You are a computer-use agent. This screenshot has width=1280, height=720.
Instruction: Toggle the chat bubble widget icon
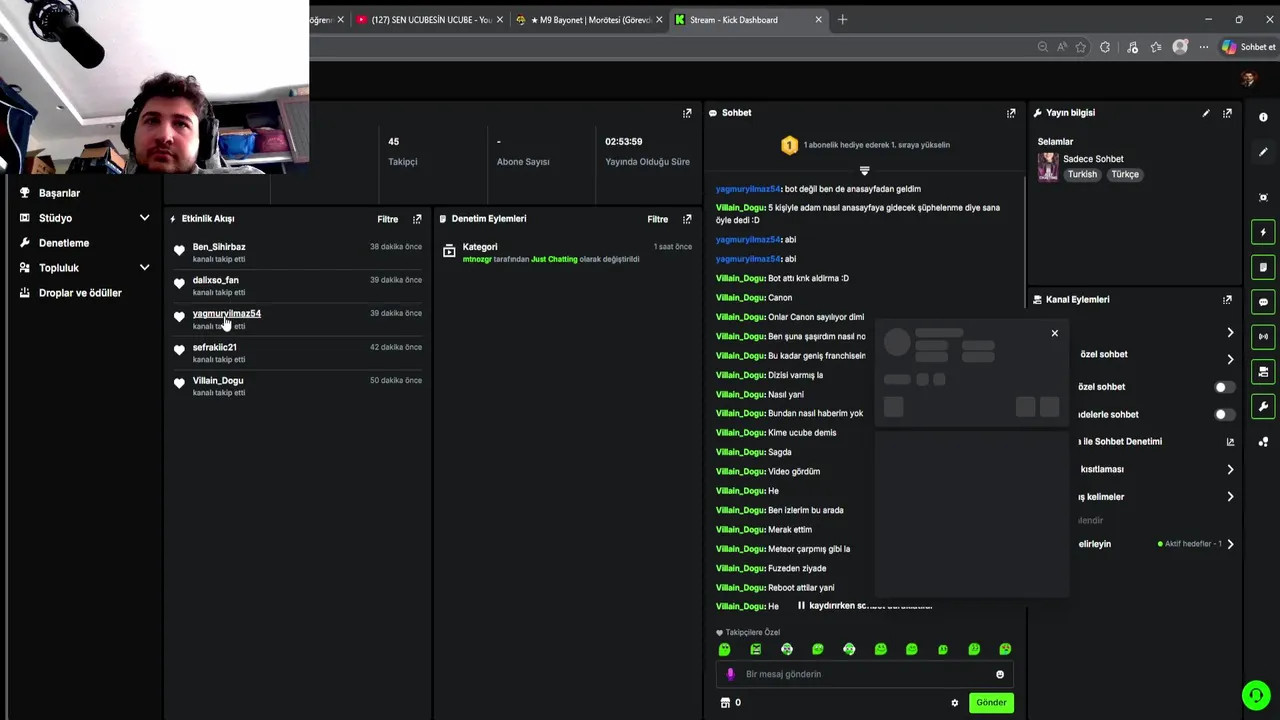(1263, 302)
